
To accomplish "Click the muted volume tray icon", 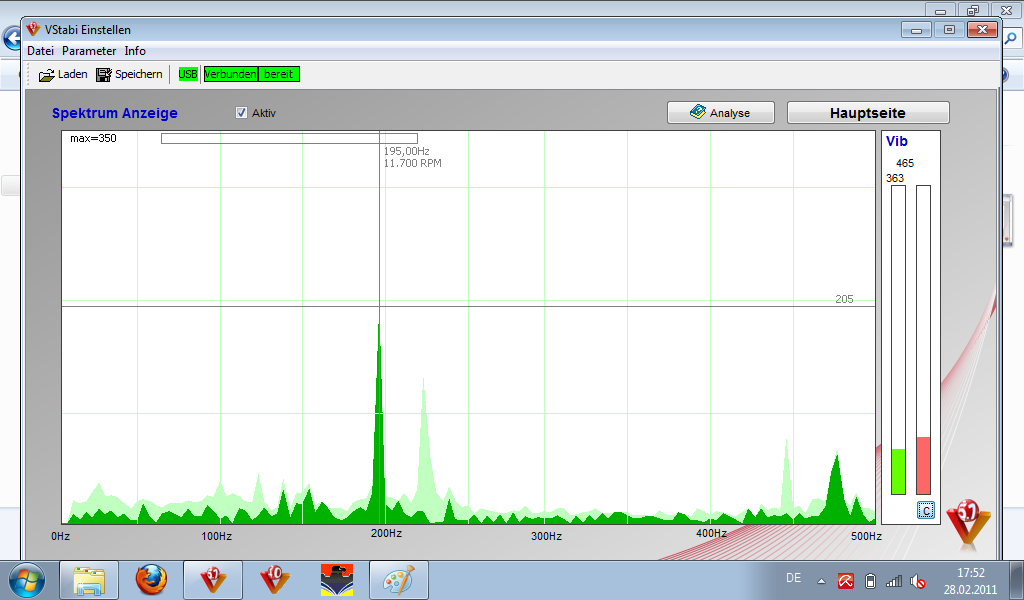I will [x=917, y=581].
